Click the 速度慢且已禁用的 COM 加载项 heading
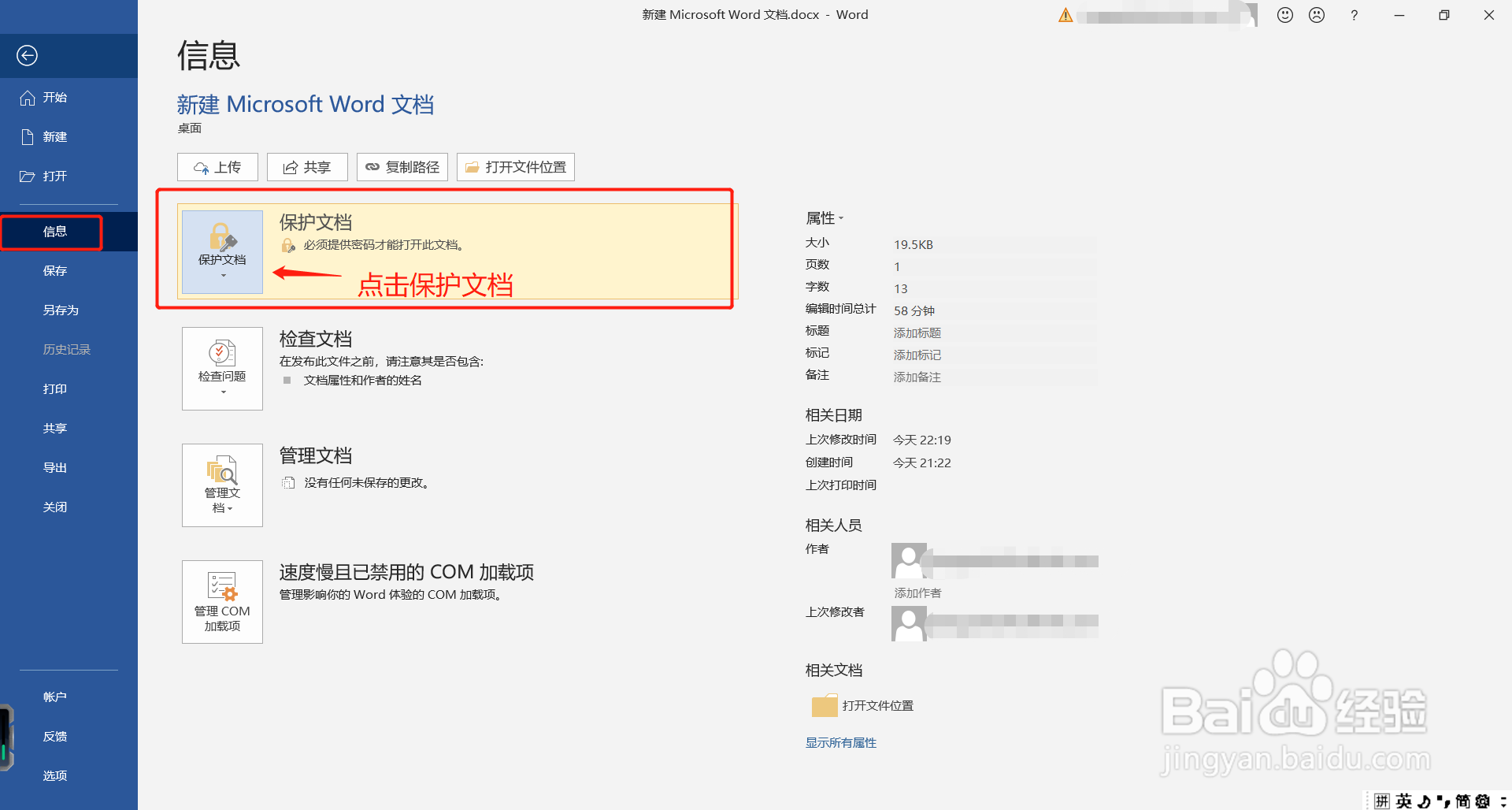1512x810 pixels. (x=406, y=572)
